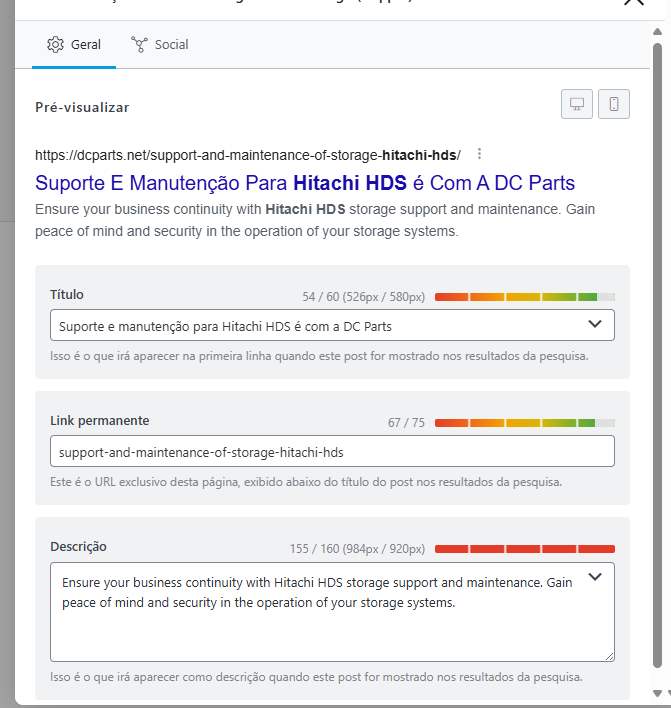
Task: Switch to desktop preview icon
Action: click(577, 104)
